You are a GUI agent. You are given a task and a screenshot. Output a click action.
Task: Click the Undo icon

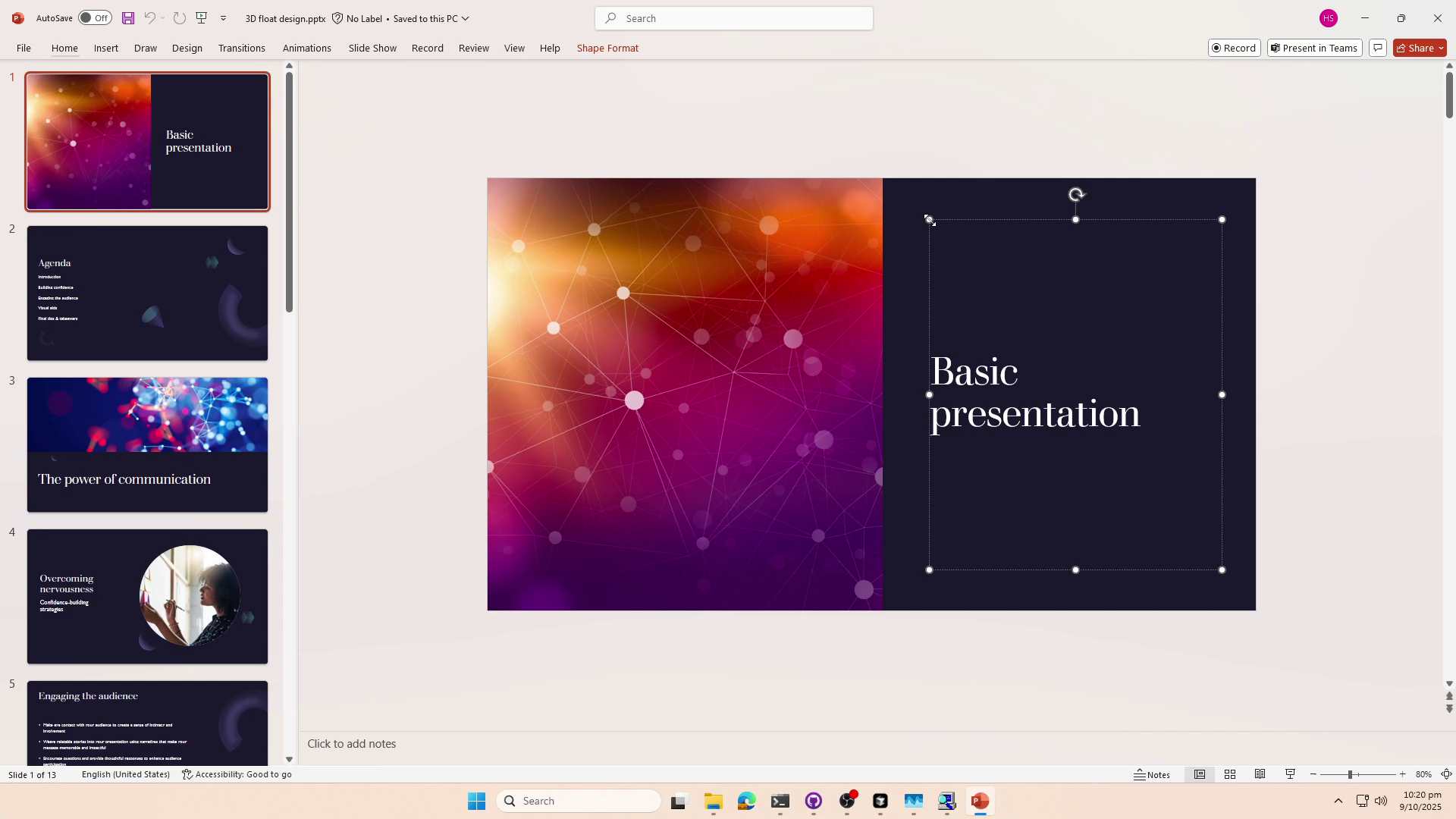(149, 17)
